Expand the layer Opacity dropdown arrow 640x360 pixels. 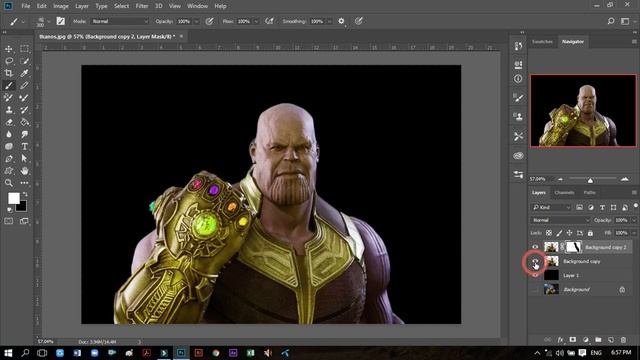click(634, 220)
